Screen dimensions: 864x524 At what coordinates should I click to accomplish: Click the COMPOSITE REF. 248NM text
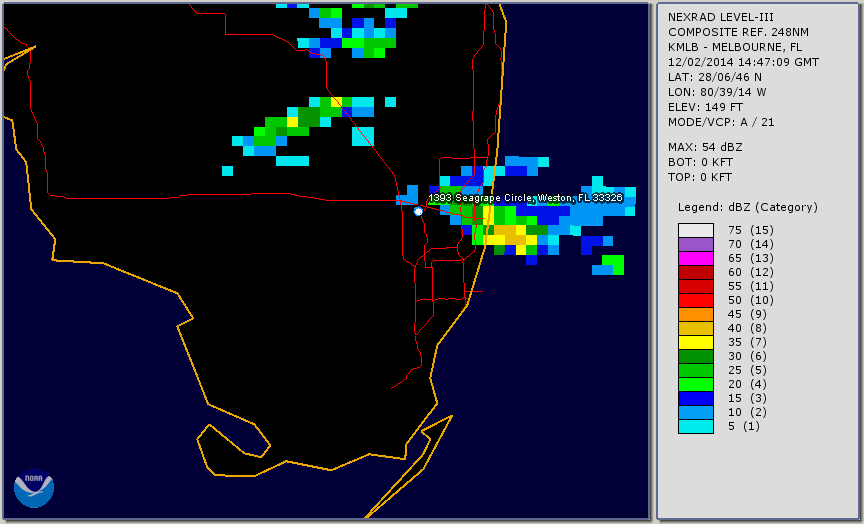pyautogui.click(x=738, y=32)
